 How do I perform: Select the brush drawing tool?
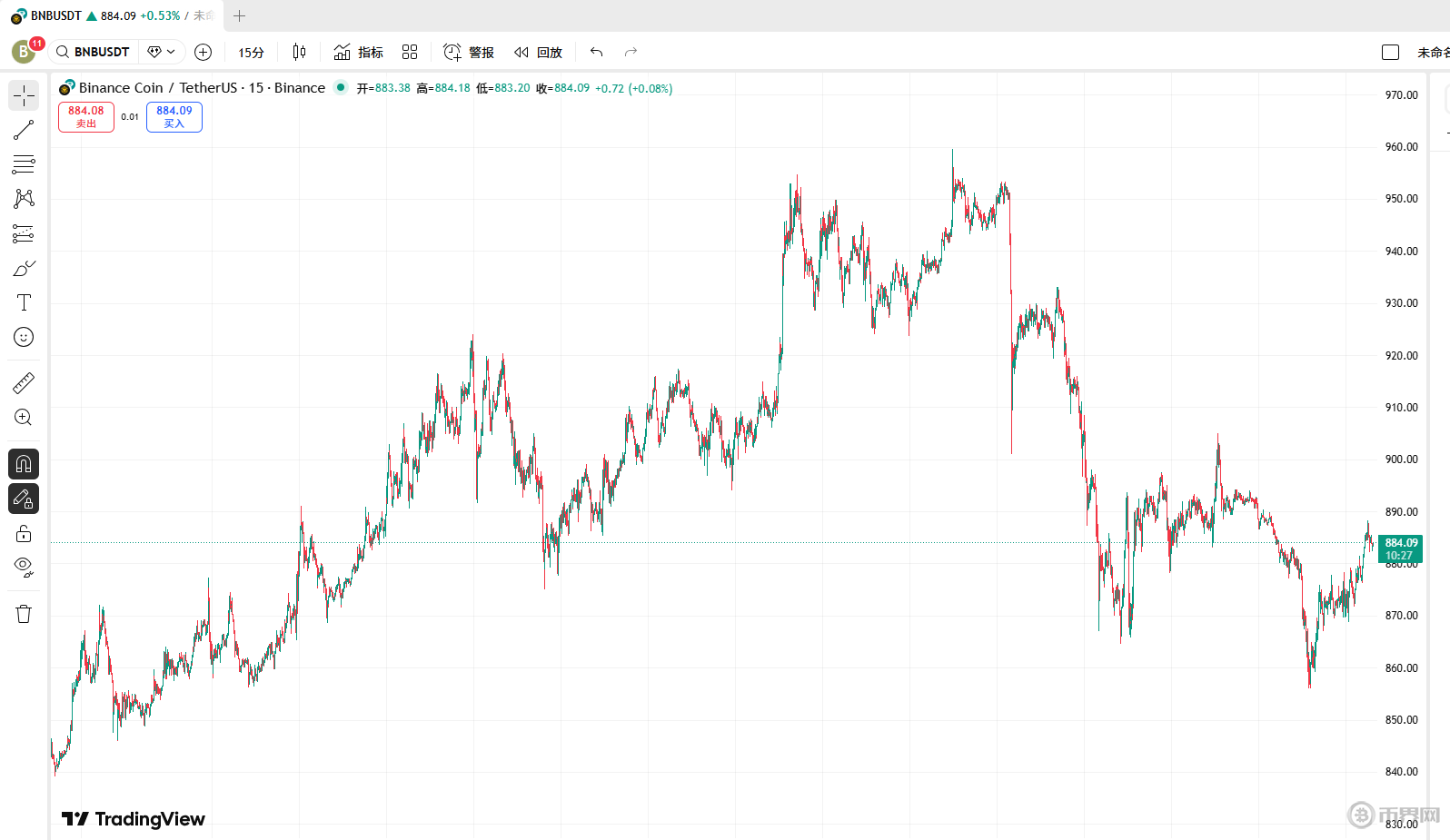coord(24,268)
